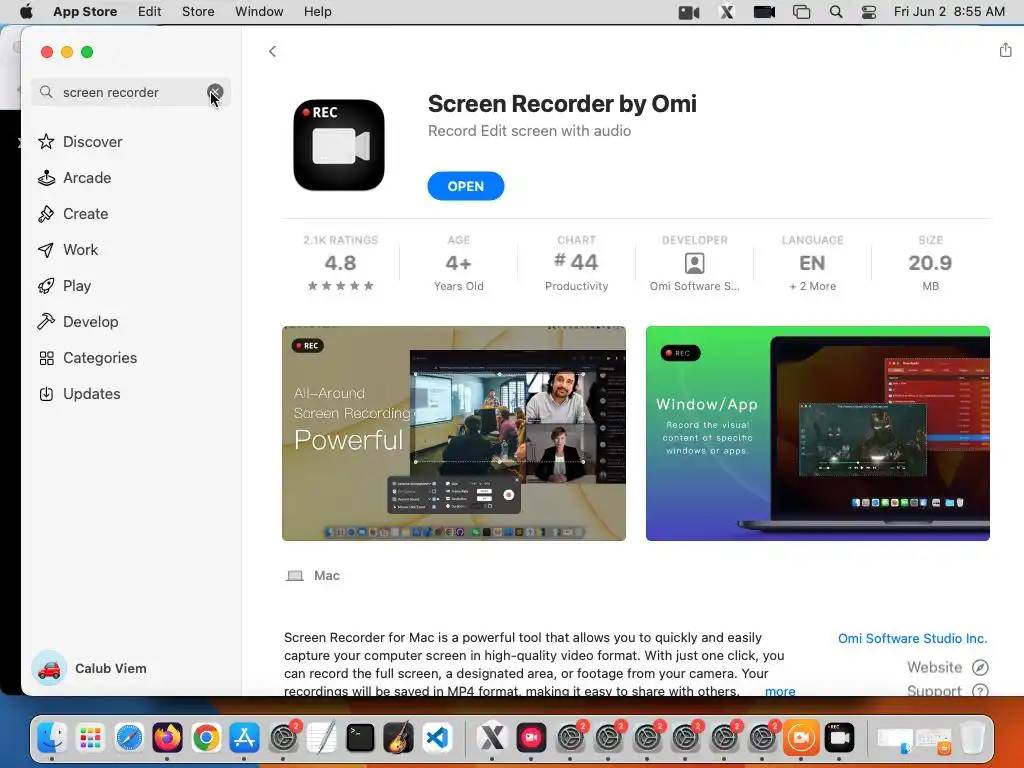This screenshot has height=768, width=1024.
Task: Click the black camcorder icon in the menu bar
Action: click(764, 12)
